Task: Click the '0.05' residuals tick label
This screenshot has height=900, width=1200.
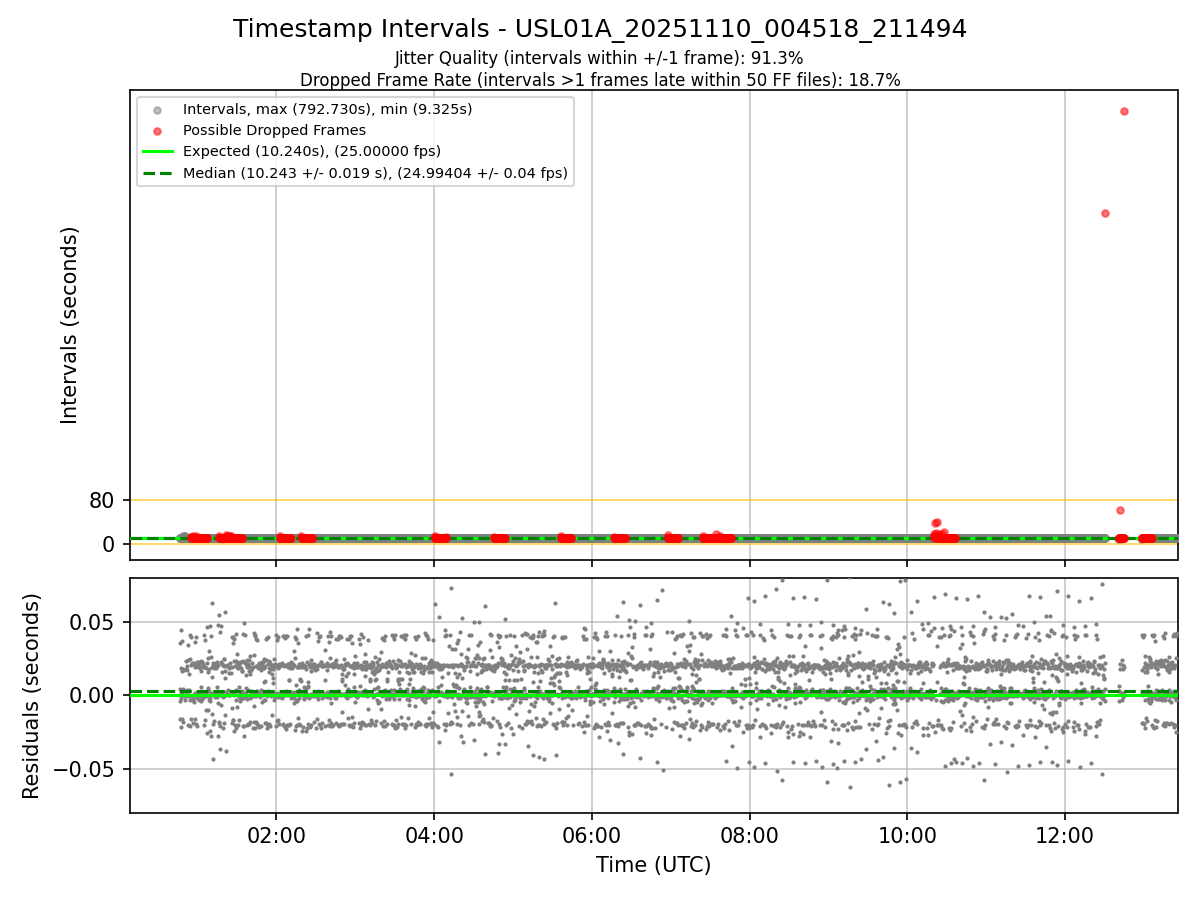Action: point(94,622)
